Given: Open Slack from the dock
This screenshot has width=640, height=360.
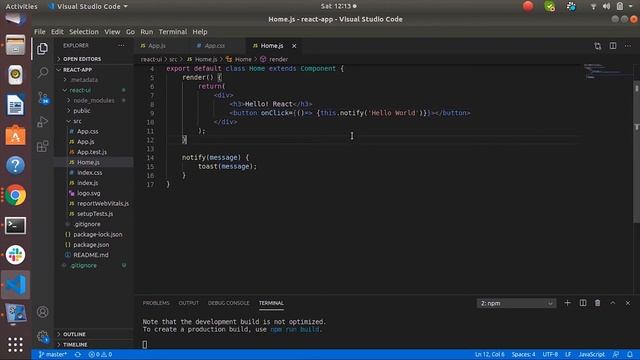Looking at the screenshot, I should (16, 255).
